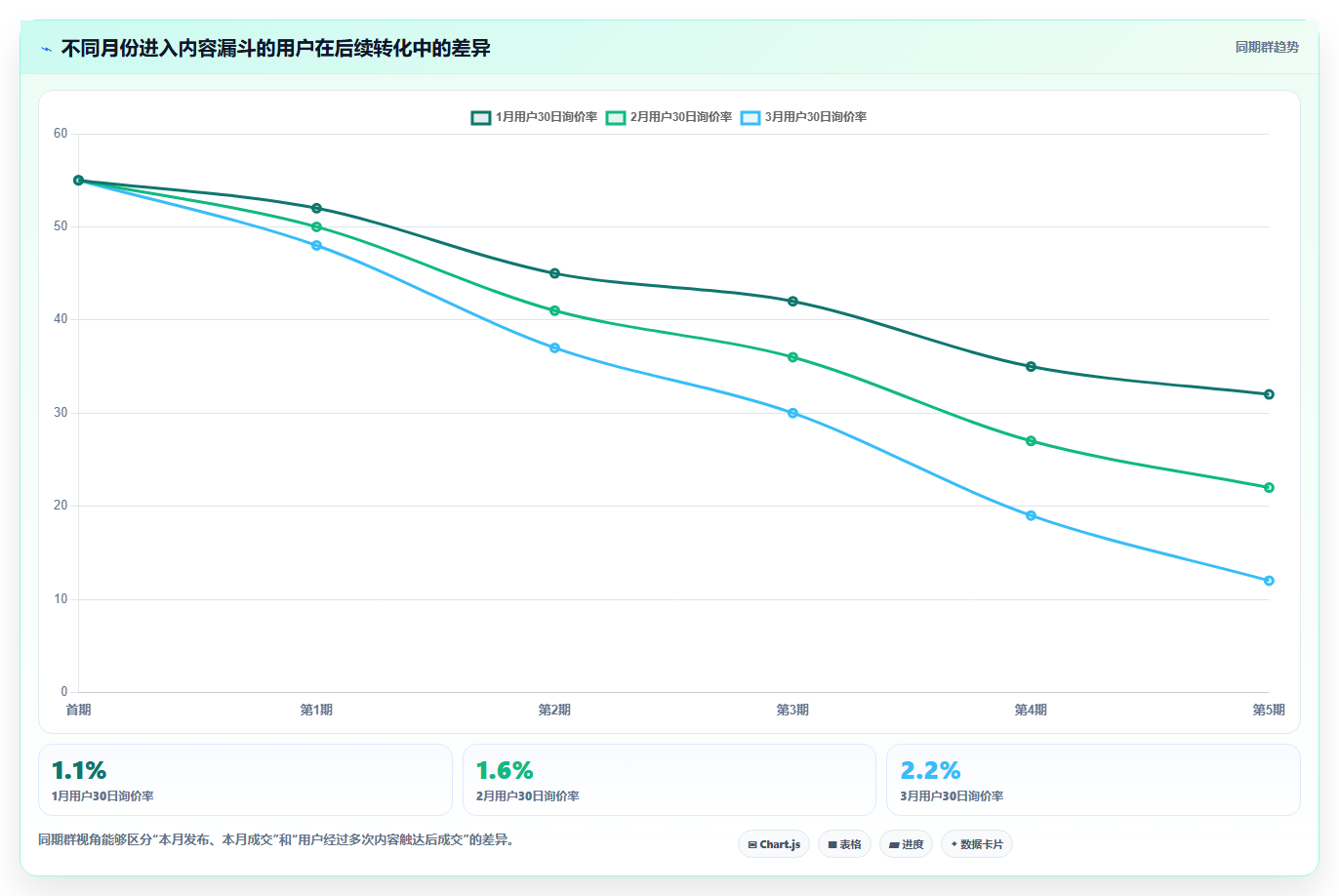1339x896 pixels.
Task: Select 1月 series point at 第3期
Action: (792, 301)
